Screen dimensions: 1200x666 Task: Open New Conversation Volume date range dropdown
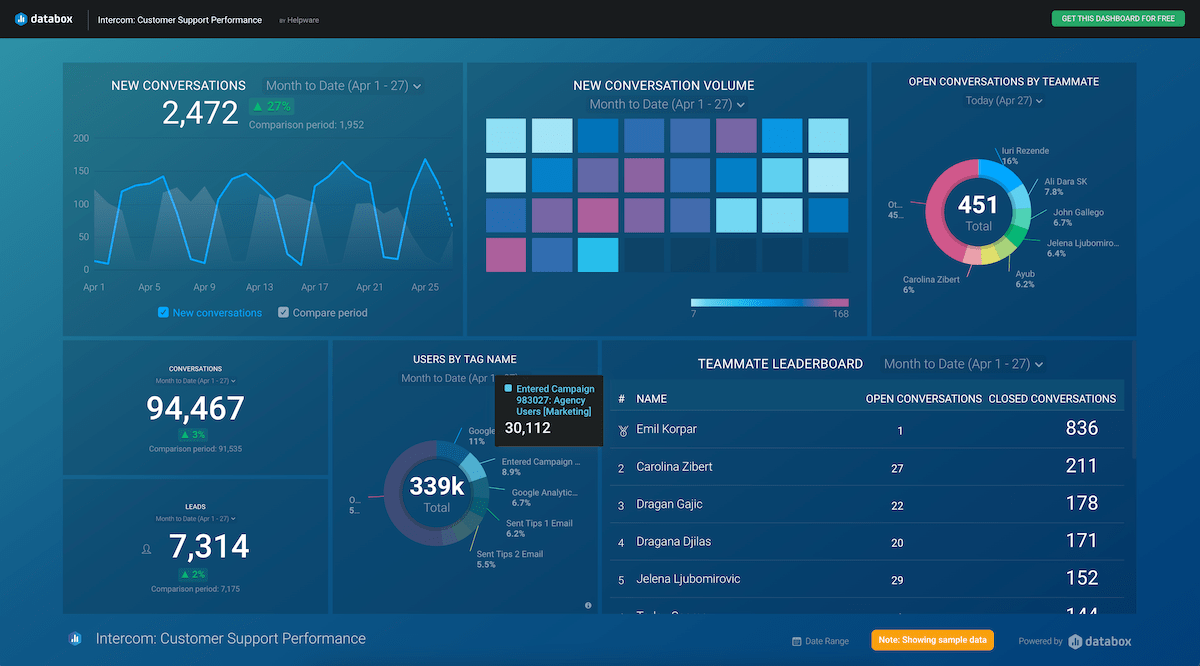pos(667,105)
